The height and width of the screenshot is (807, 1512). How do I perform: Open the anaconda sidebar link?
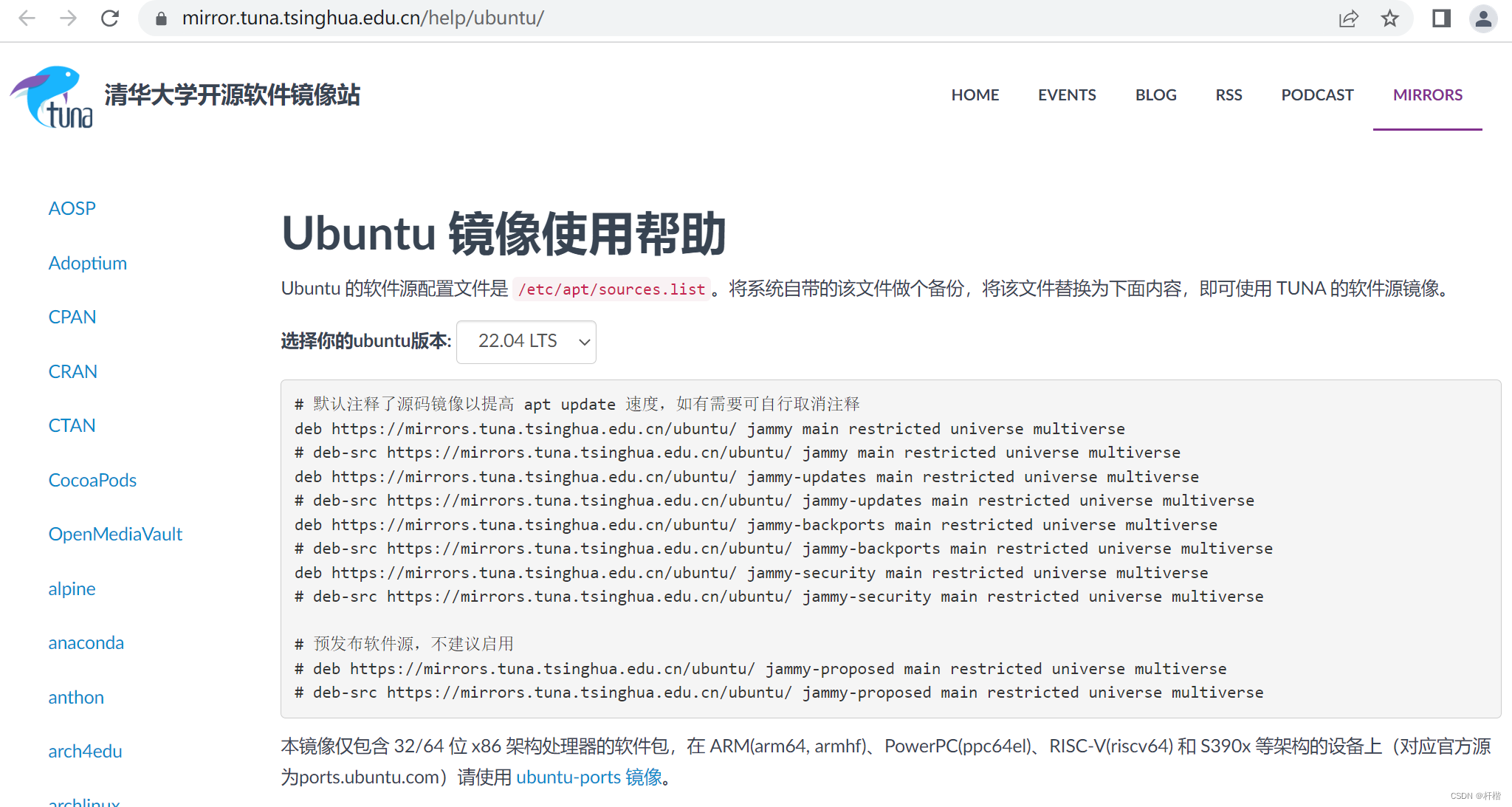coord(86,643)
